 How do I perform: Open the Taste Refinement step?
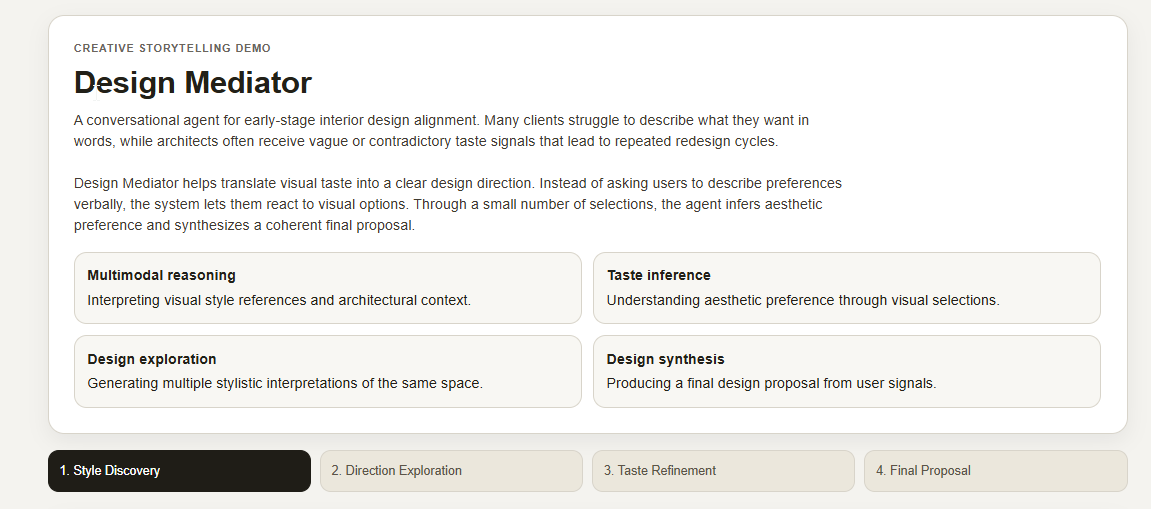point(723,471)
